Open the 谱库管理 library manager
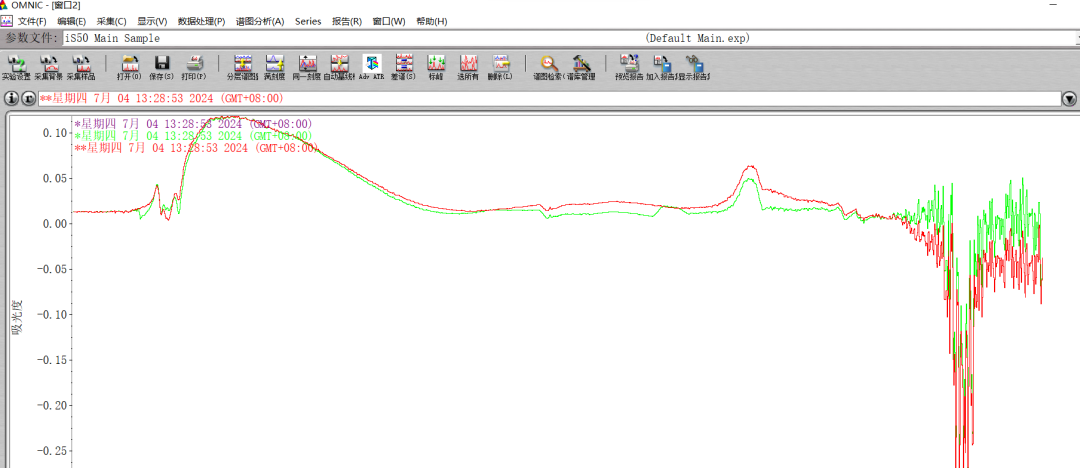Image resolution: width=1080 pixels, height=468 pixels. point(580,67)
